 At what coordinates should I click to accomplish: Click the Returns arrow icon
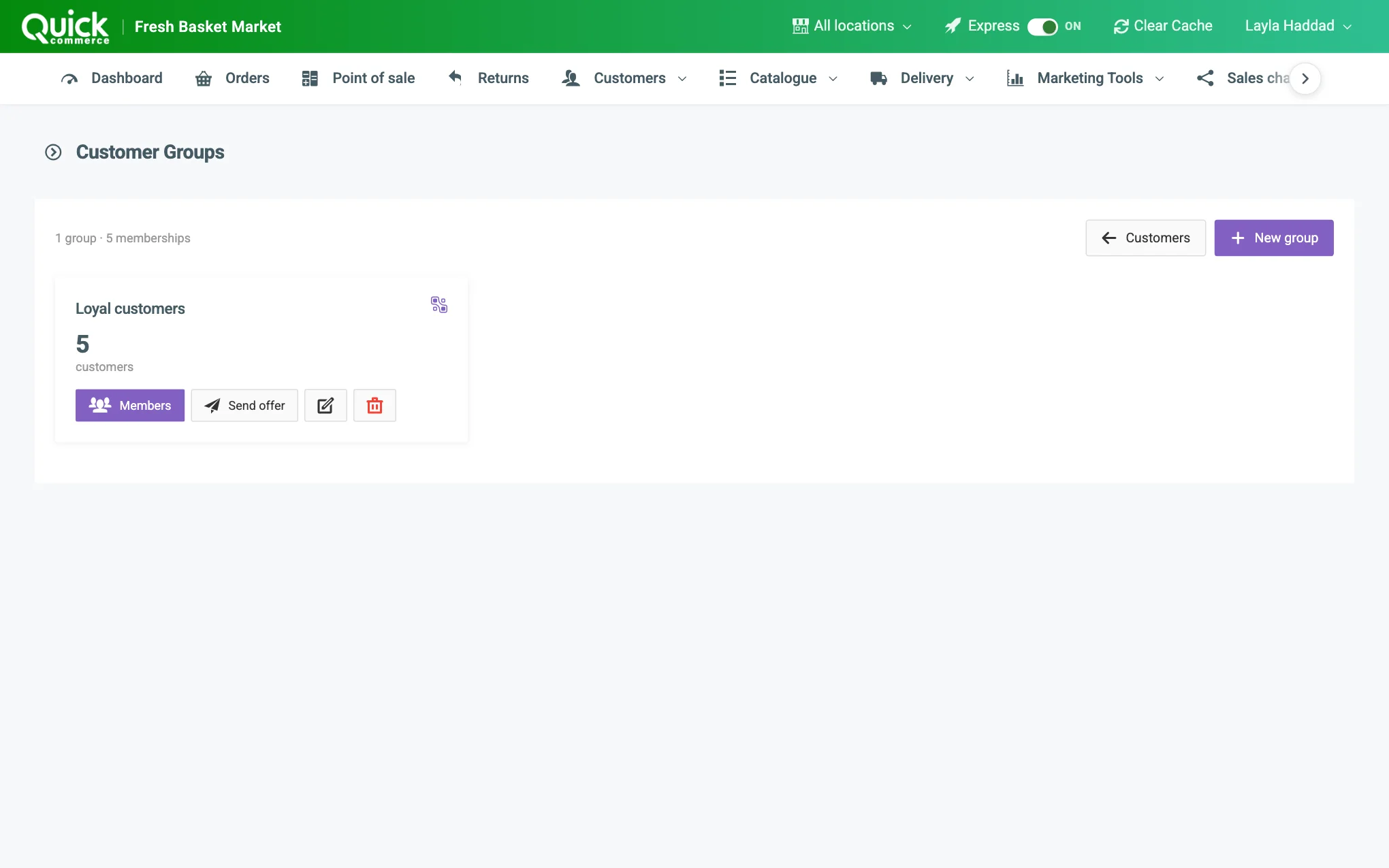tap(456, 78)
